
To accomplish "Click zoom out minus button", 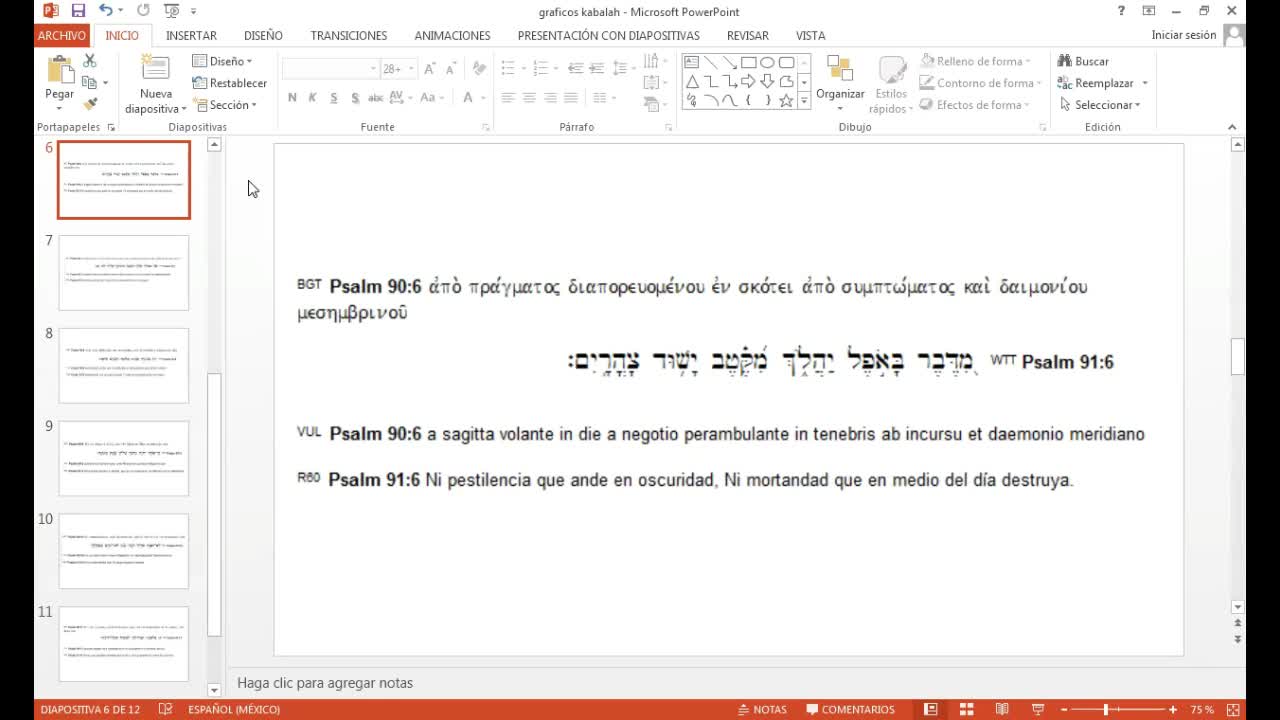I will 1066,709.
